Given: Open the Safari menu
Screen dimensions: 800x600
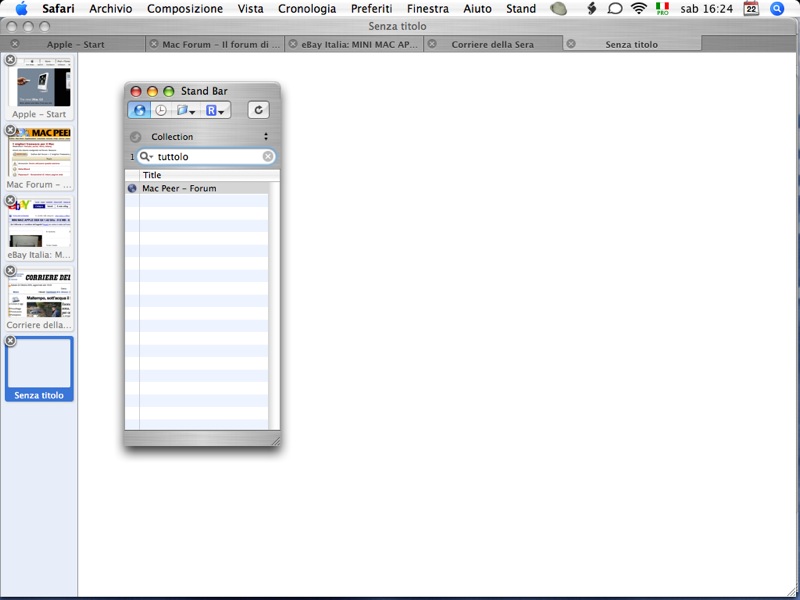Looking at the screenshot, I should pyautogui.click(x=58, y=9).
